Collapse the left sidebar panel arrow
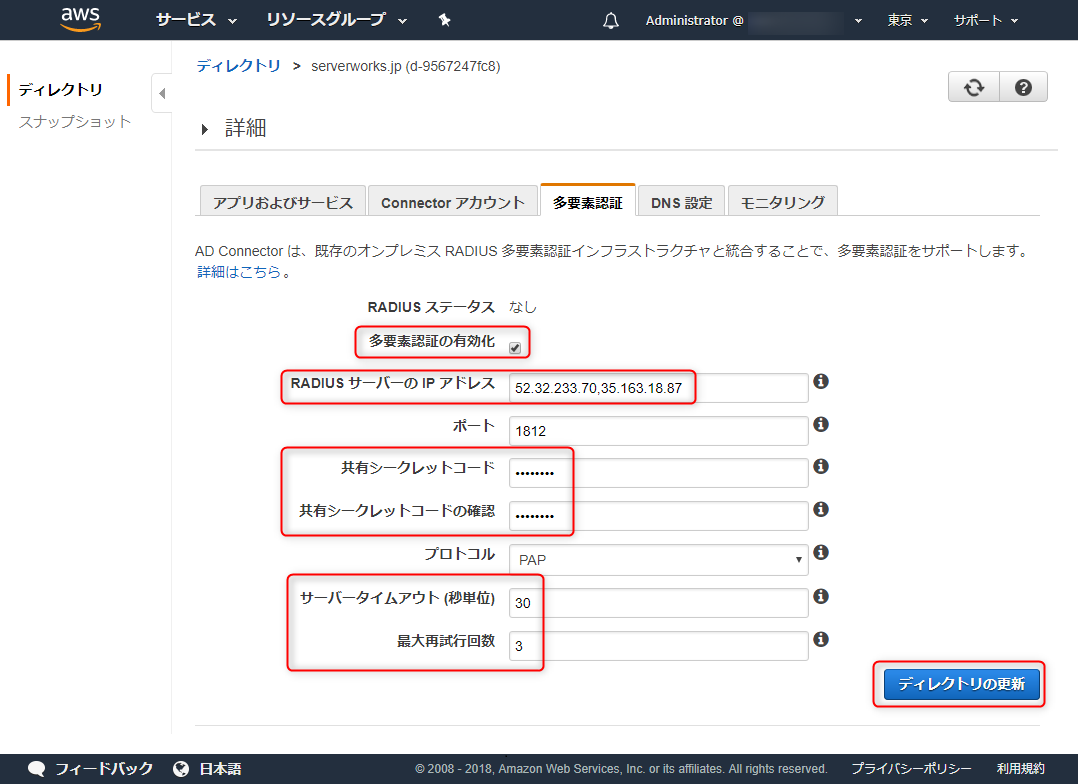1078x784 pixels. click(162, 94)
